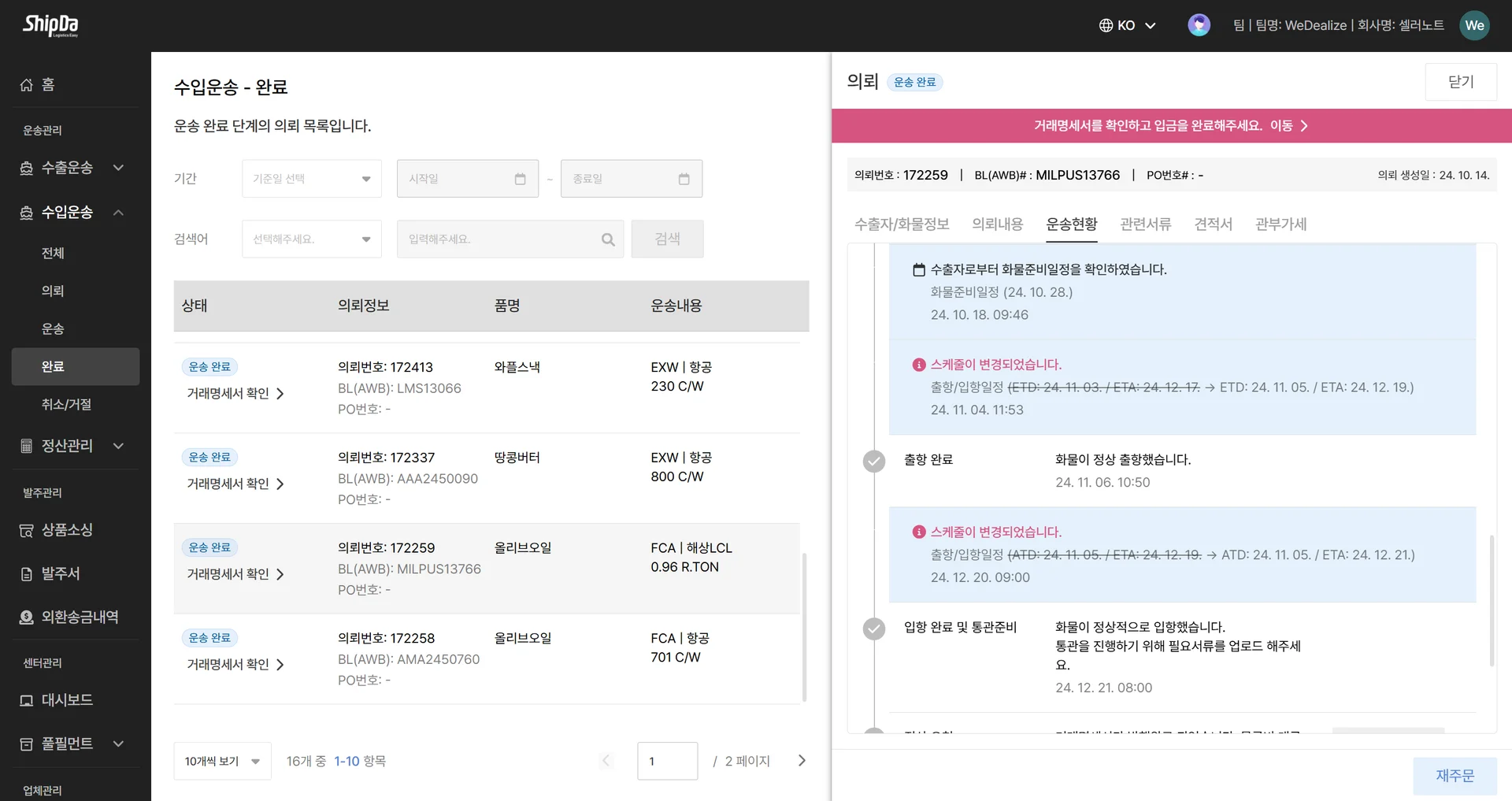Switch to the 관부가세 tab
Viewport: 1512px width, 801px height.
1280,224
